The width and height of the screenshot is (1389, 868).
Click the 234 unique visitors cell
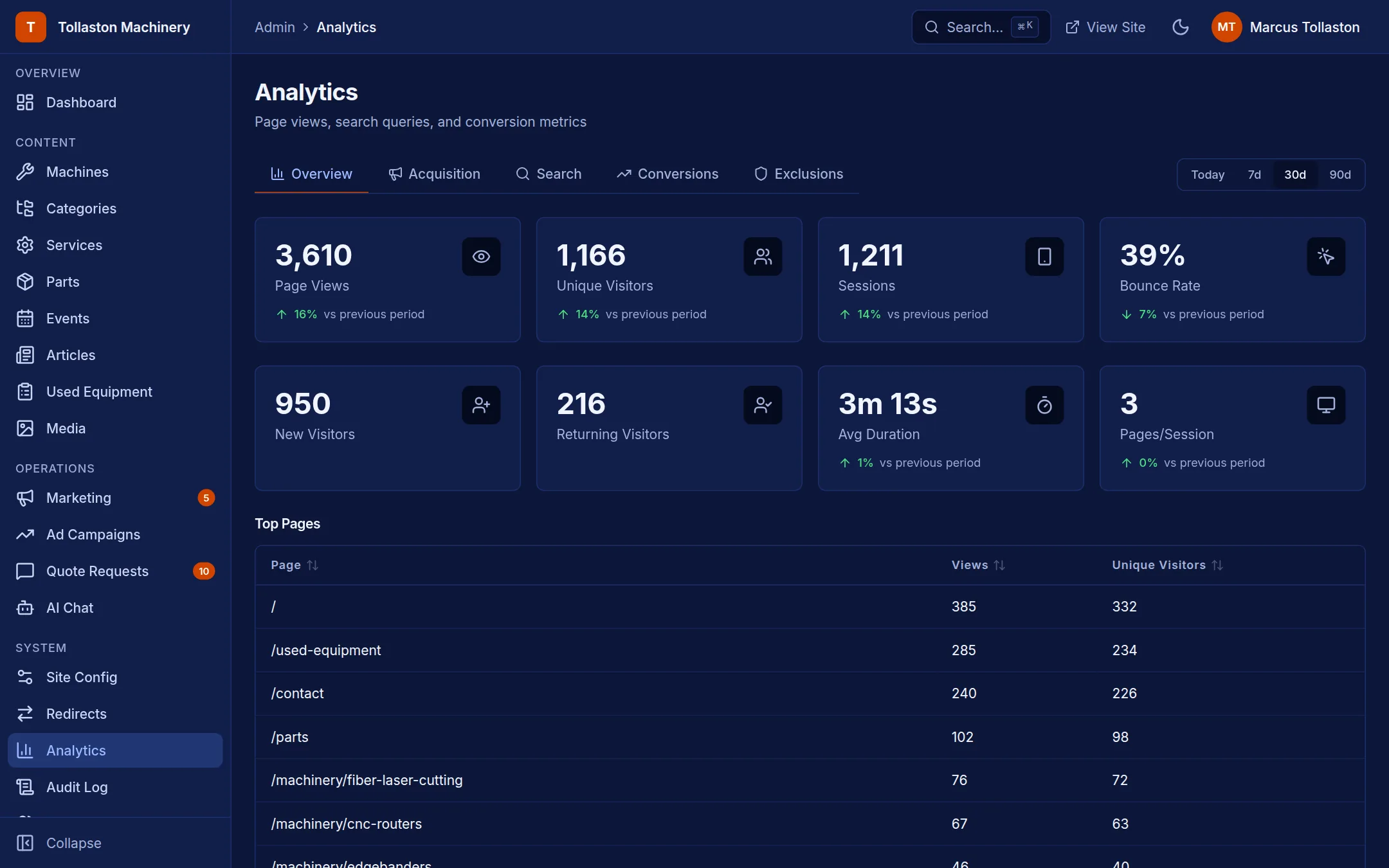click(x=1124, y=650)
